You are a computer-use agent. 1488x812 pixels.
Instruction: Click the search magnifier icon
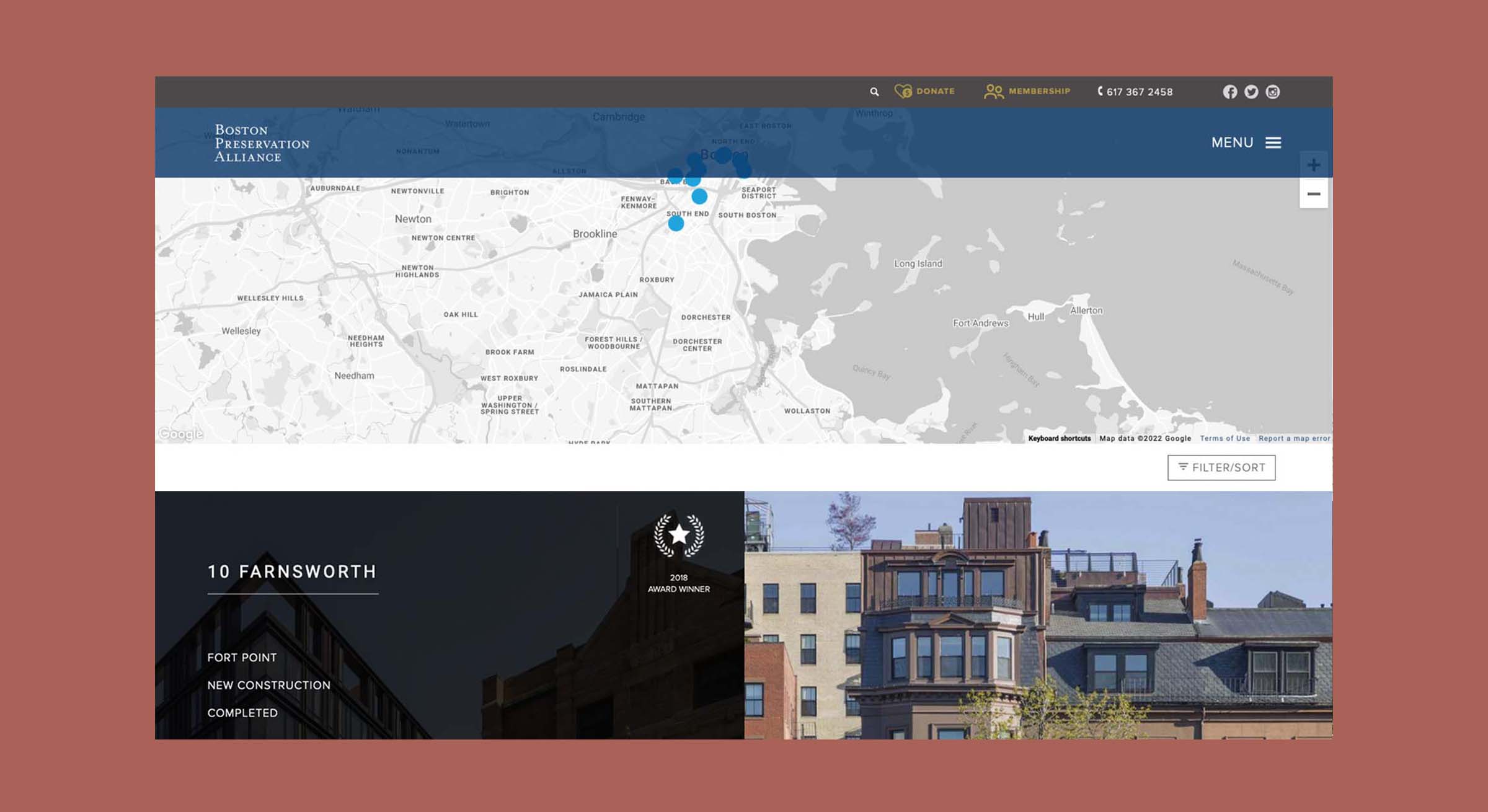pyautogui.click(x=874, y=92)
